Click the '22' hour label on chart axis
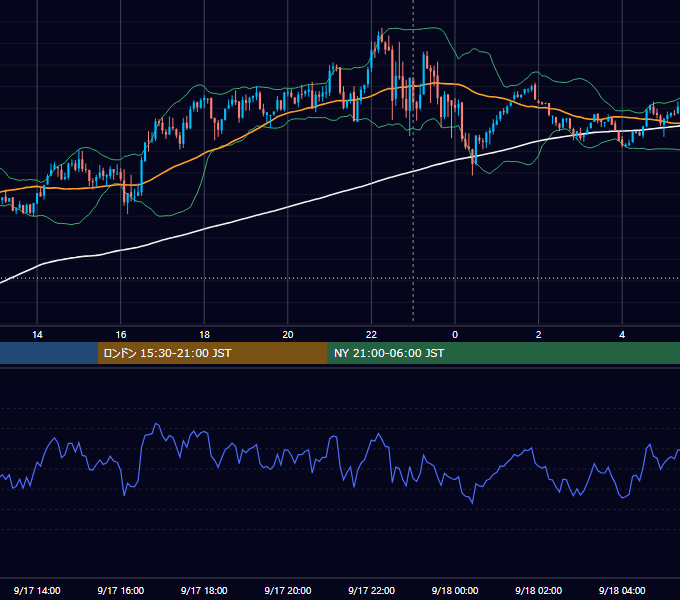680x600 pixels. [x=371, y=335]
